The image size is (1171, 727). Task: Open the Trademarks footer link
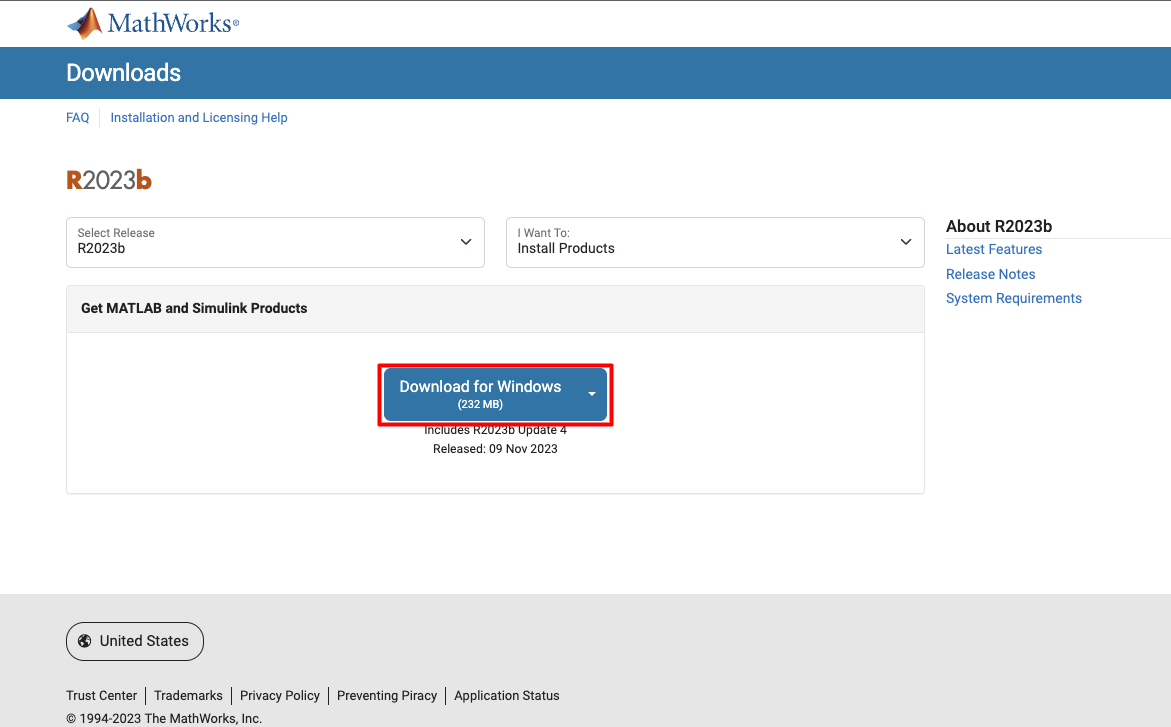[x=188, y=696]
